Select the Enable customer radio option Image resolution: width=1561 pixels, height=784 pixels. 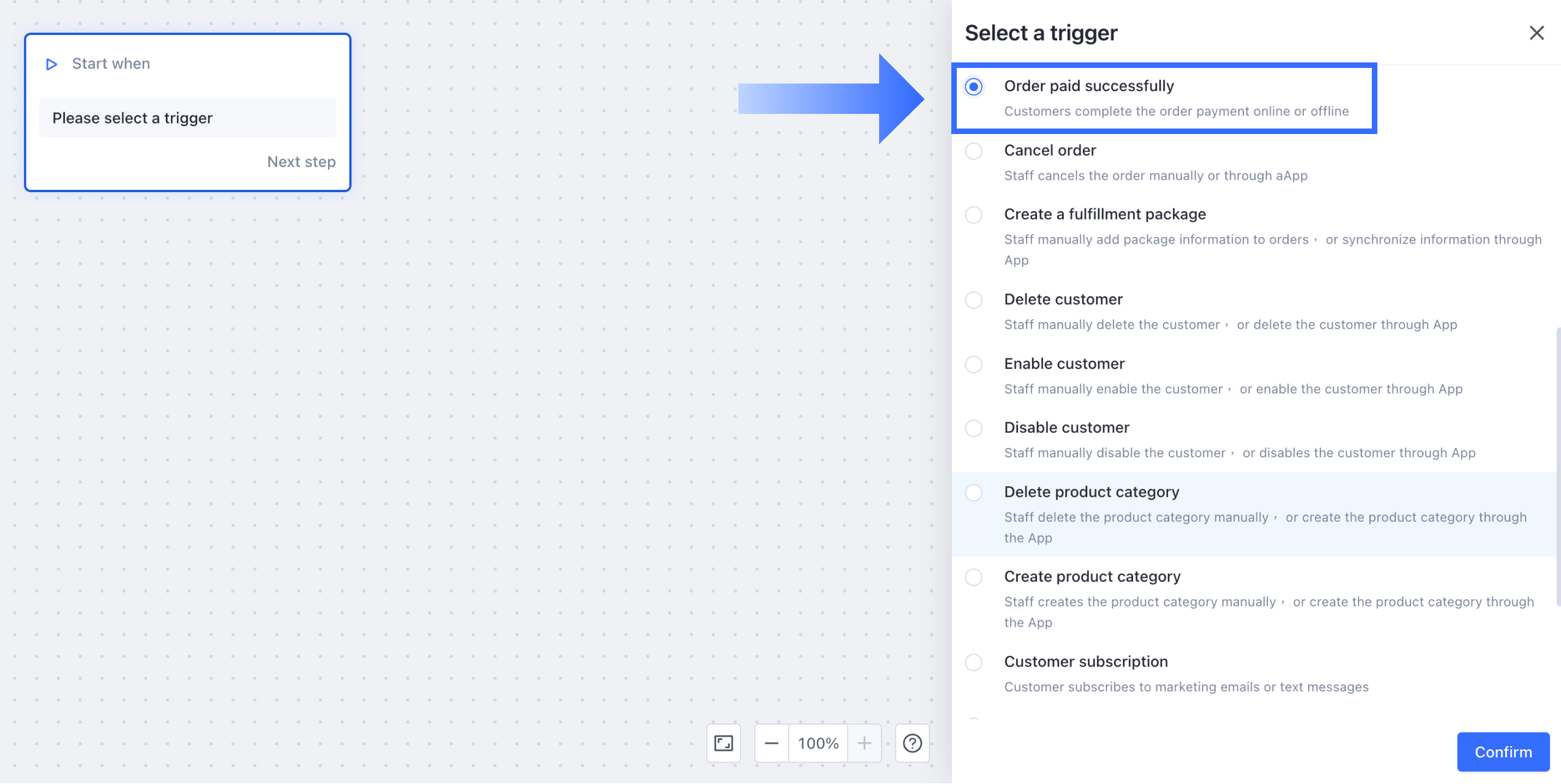tap(973, 364)
